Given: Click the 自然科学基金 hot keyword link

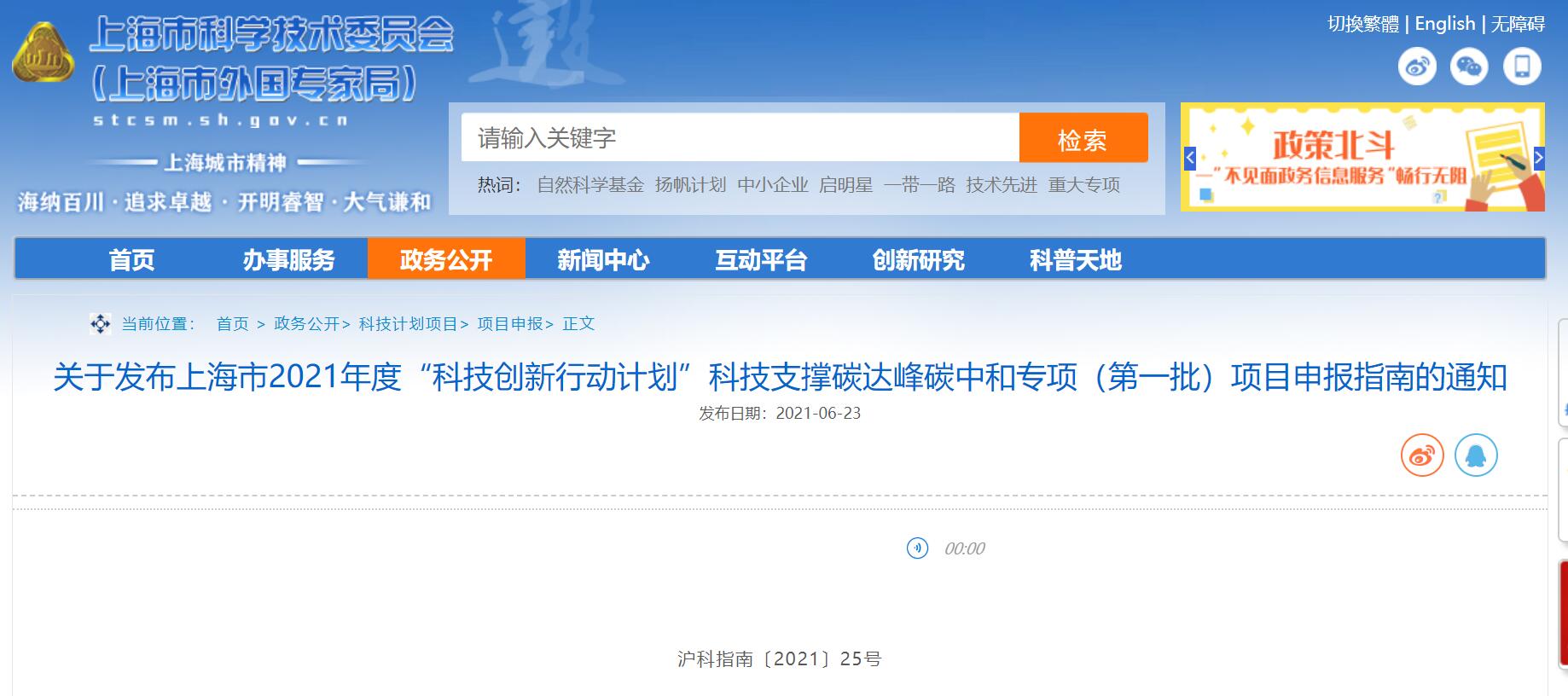Looking at the screenshot, I should coord(589,185).
